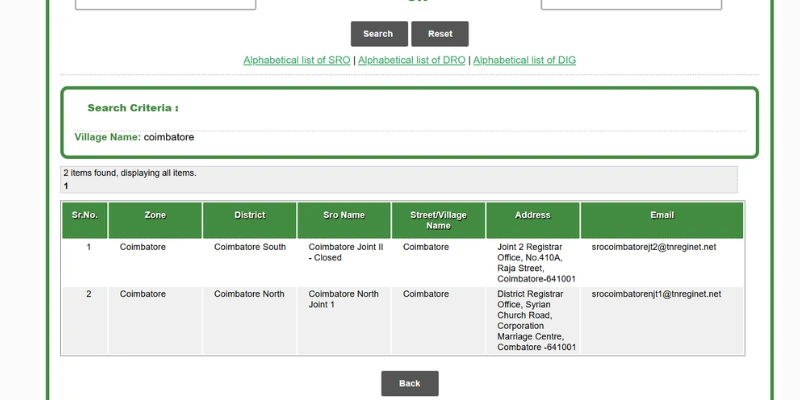Select the Address column header
Viewport: 800px width, 400px height.
[533, 220]
